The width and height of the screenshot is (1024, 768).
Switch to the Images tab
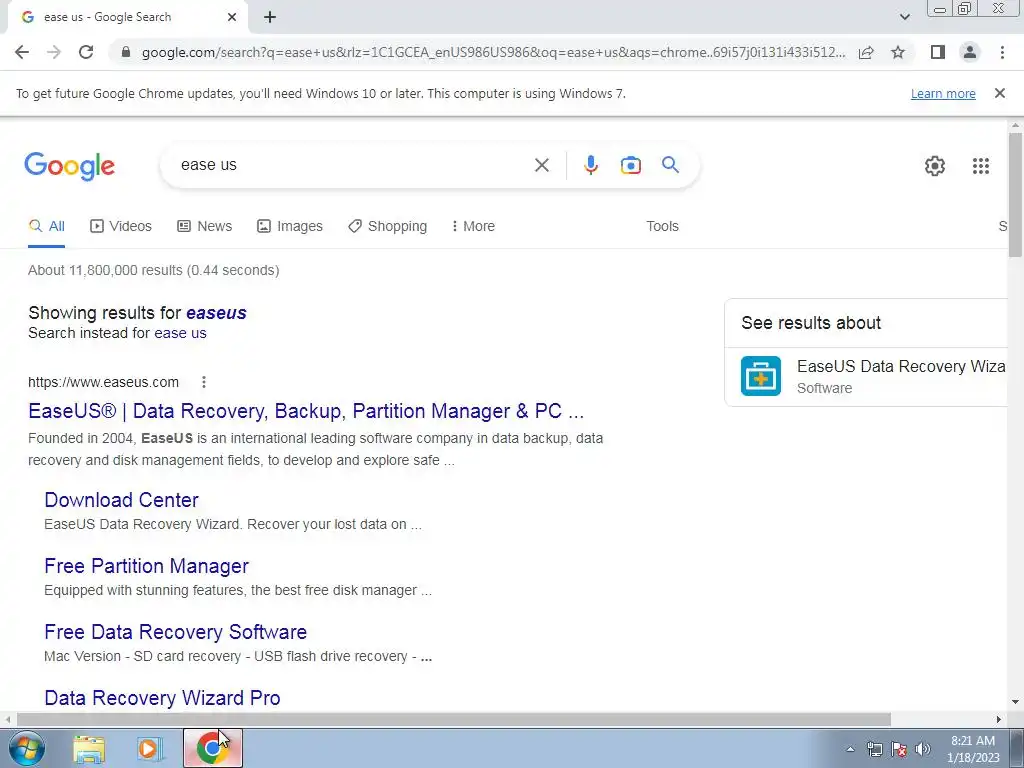pyautogui.click(x=290, y=227)
